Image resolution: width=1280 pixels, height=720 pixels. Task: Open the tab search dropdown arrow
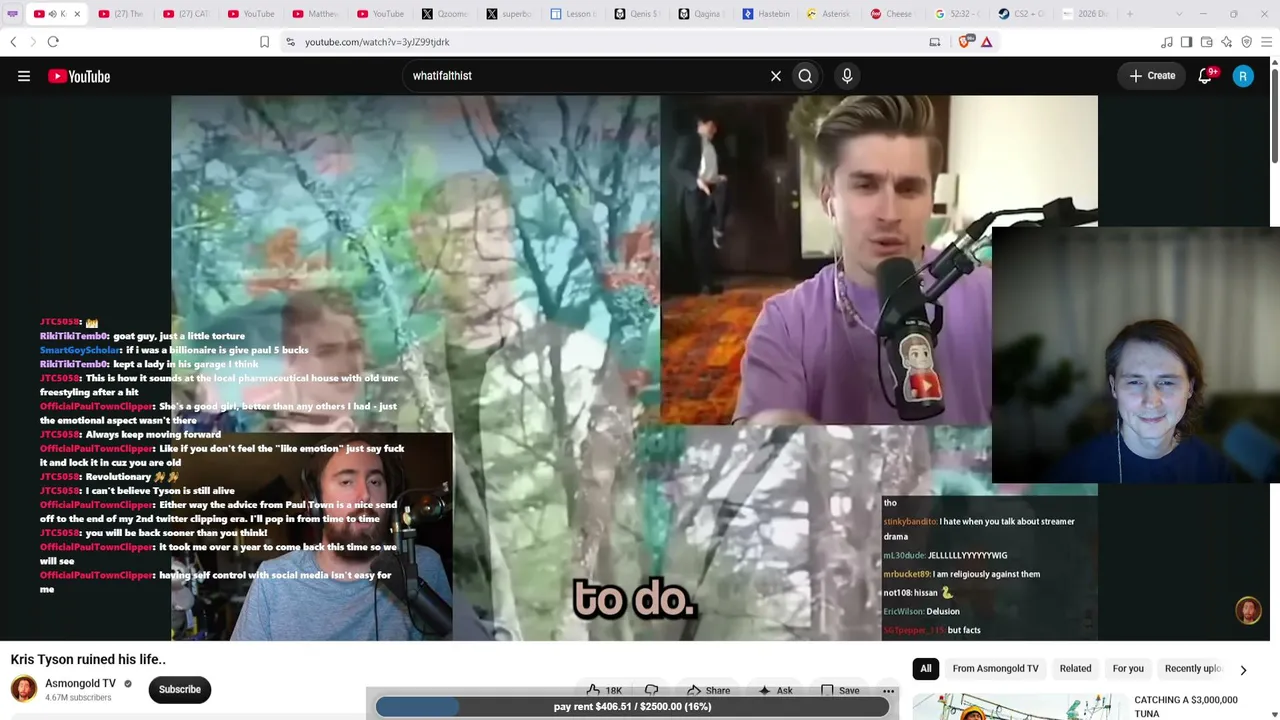1178,14
